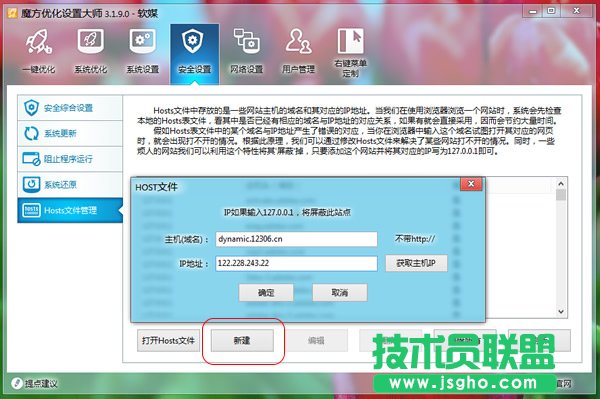600x399 pixels.
Task: Click the 获取主机IP button
Action: [416, 263]
